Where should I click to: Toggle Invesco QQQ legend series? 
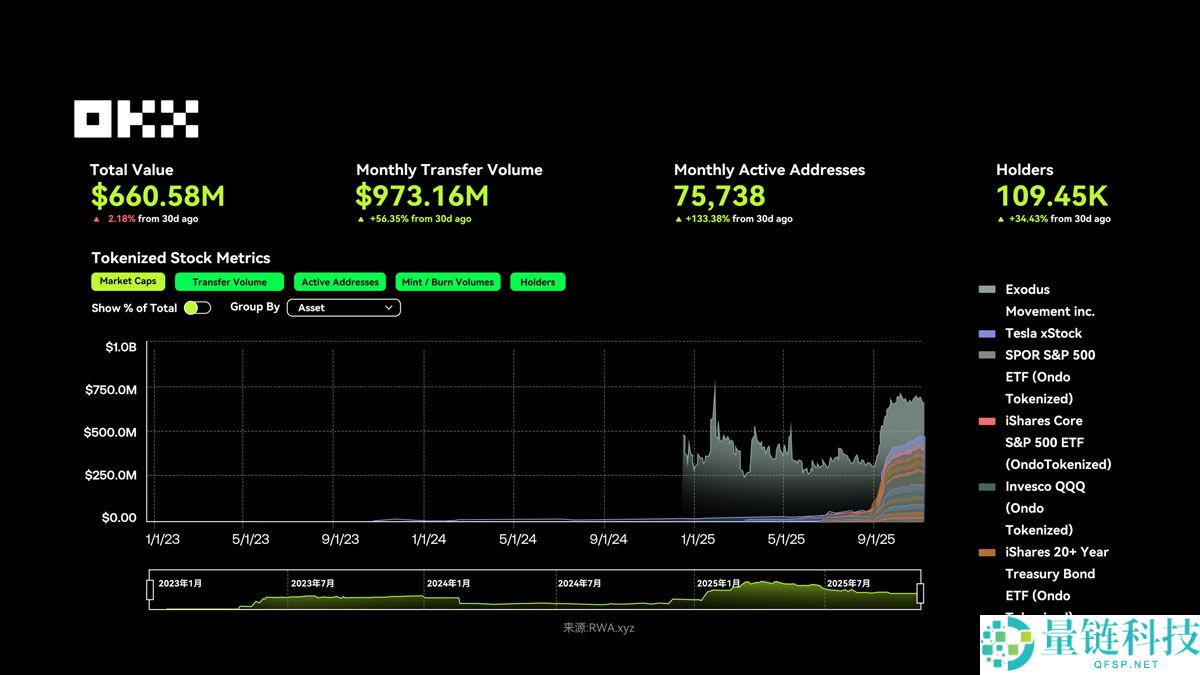point(987,487)
